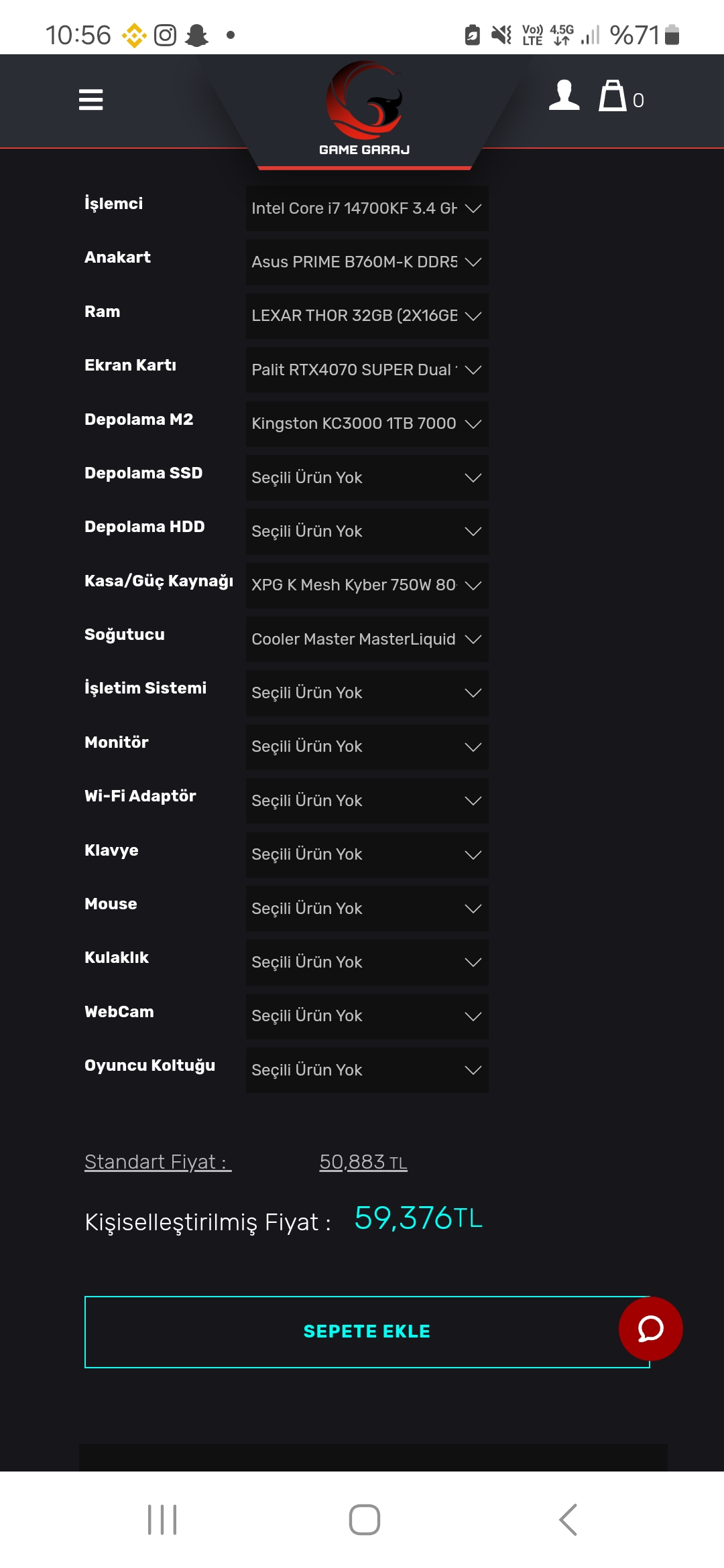Viewport: 724px width, 1568px height.
Task: Open the red chat bubble
Action: pos(650,1328)
